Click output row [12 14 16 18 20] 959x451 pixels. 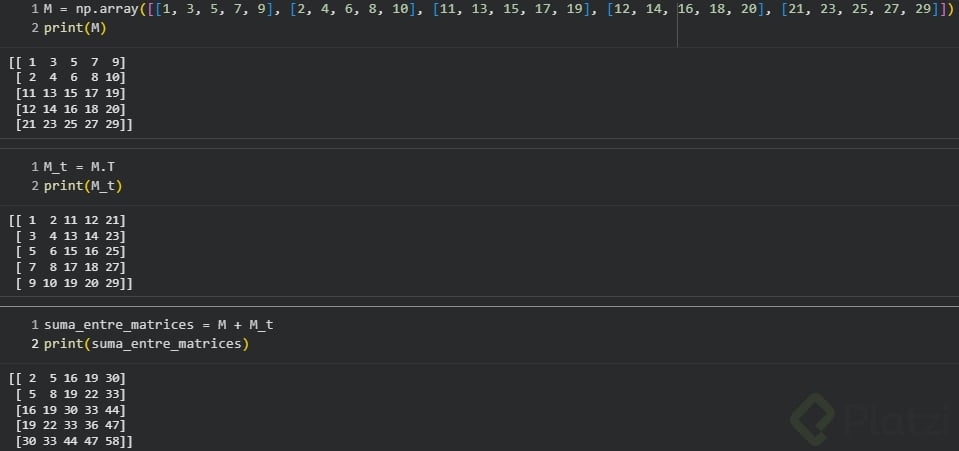pyautogui.click(x=72, y=108)
